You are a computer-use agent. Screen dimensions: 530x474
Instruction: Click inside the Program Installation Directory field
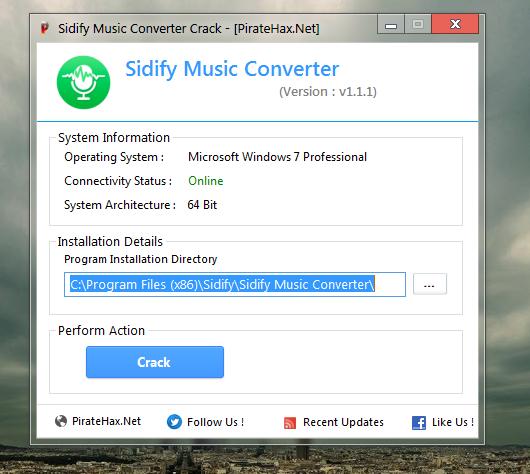pyautogui.click(x=235, y=284)
